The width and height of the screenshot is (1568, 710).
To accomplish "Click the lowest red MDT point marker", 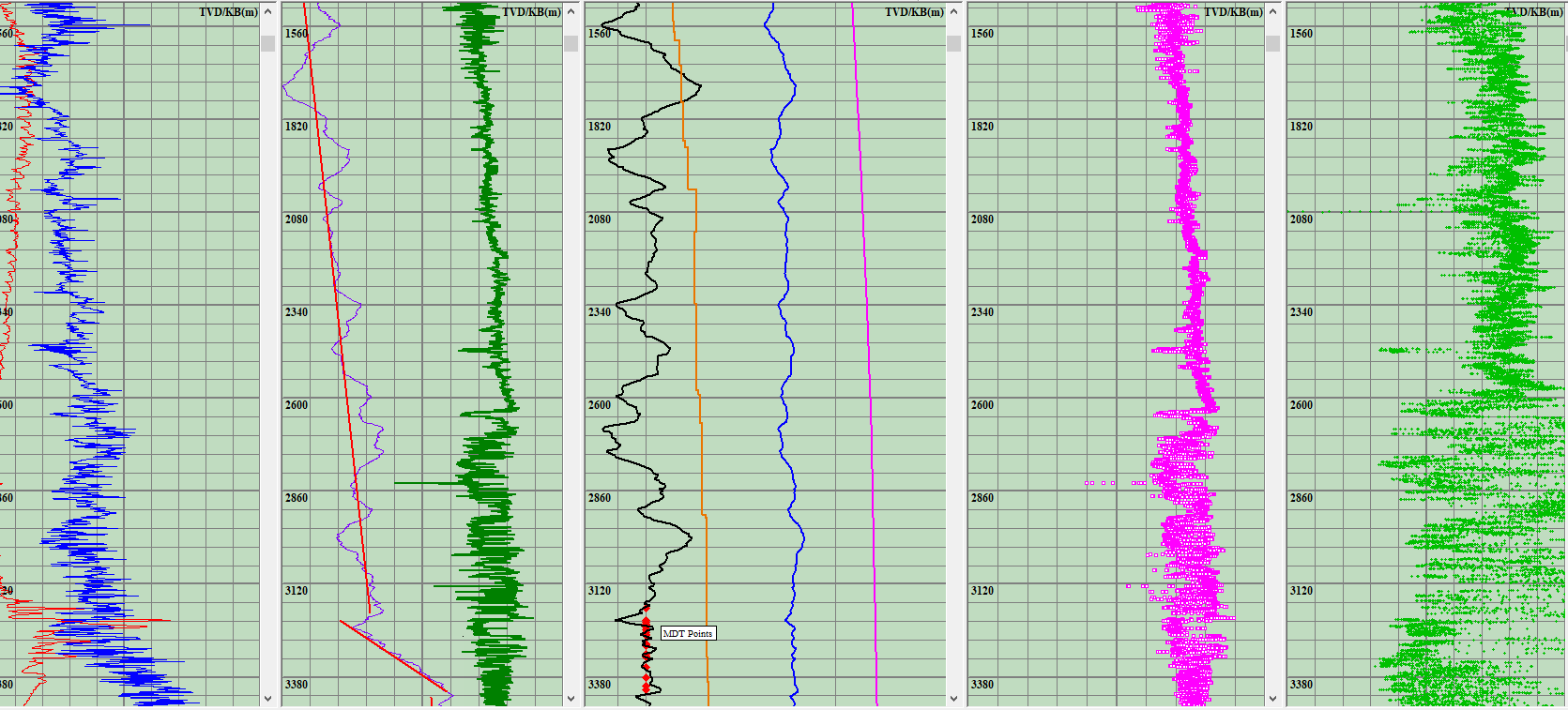I will (x=646, y=689).
